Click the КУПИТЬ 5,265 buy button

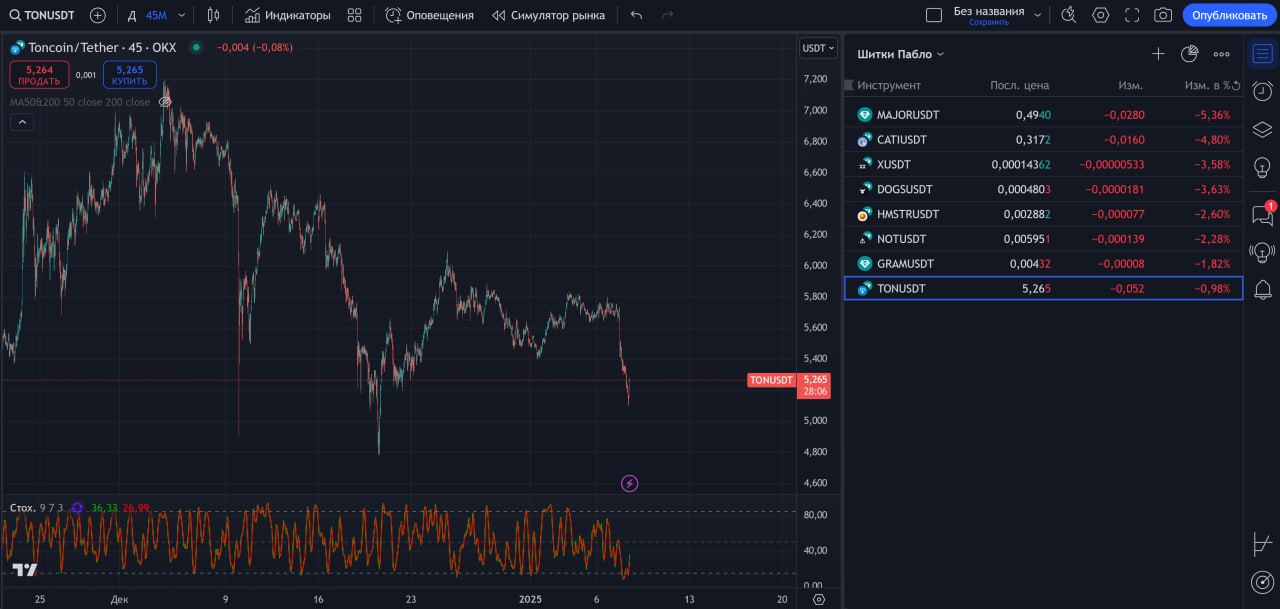click(130, 75)
